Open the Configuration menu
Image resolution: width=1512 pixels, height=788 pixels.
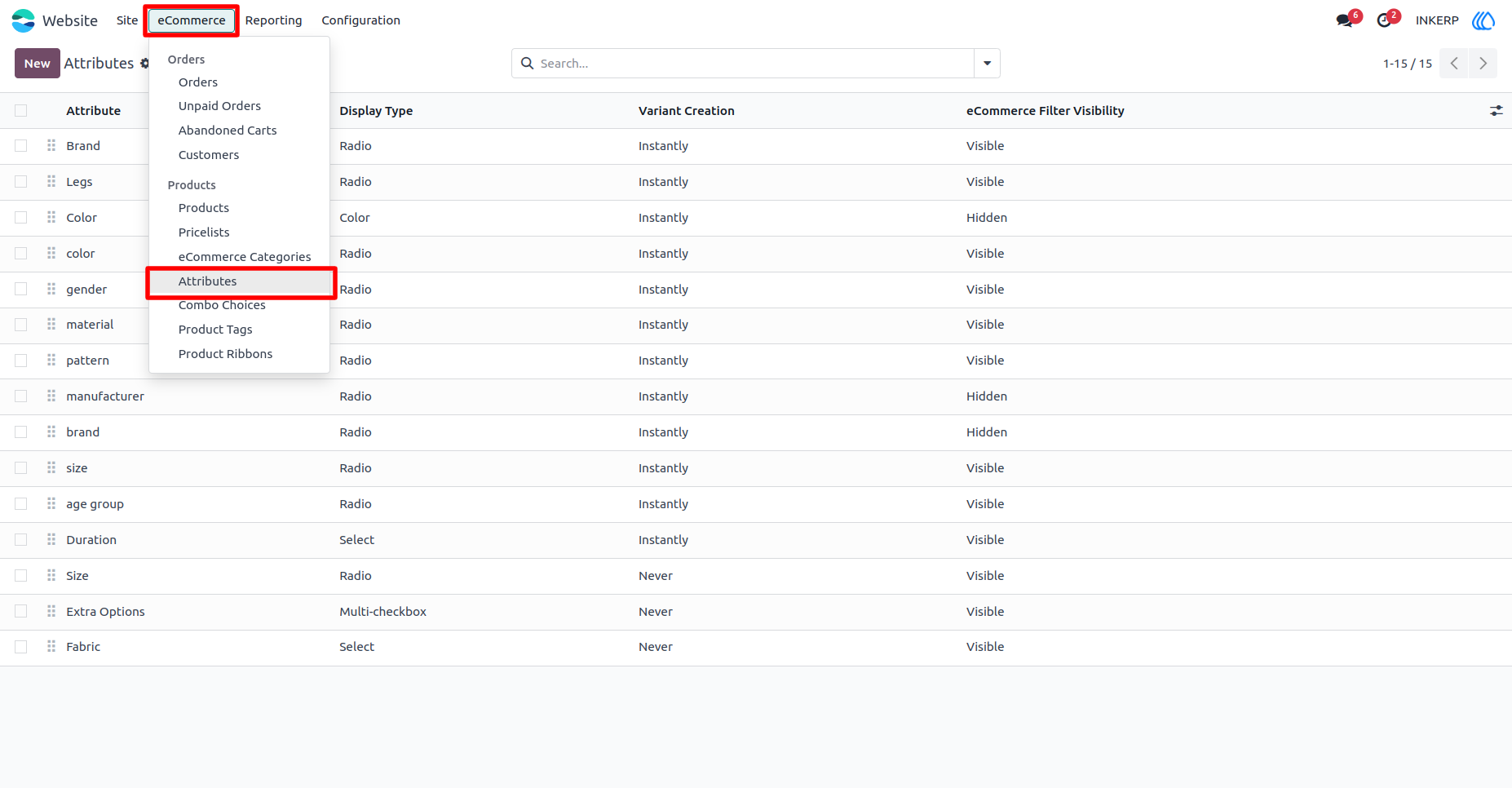(360, 20)
